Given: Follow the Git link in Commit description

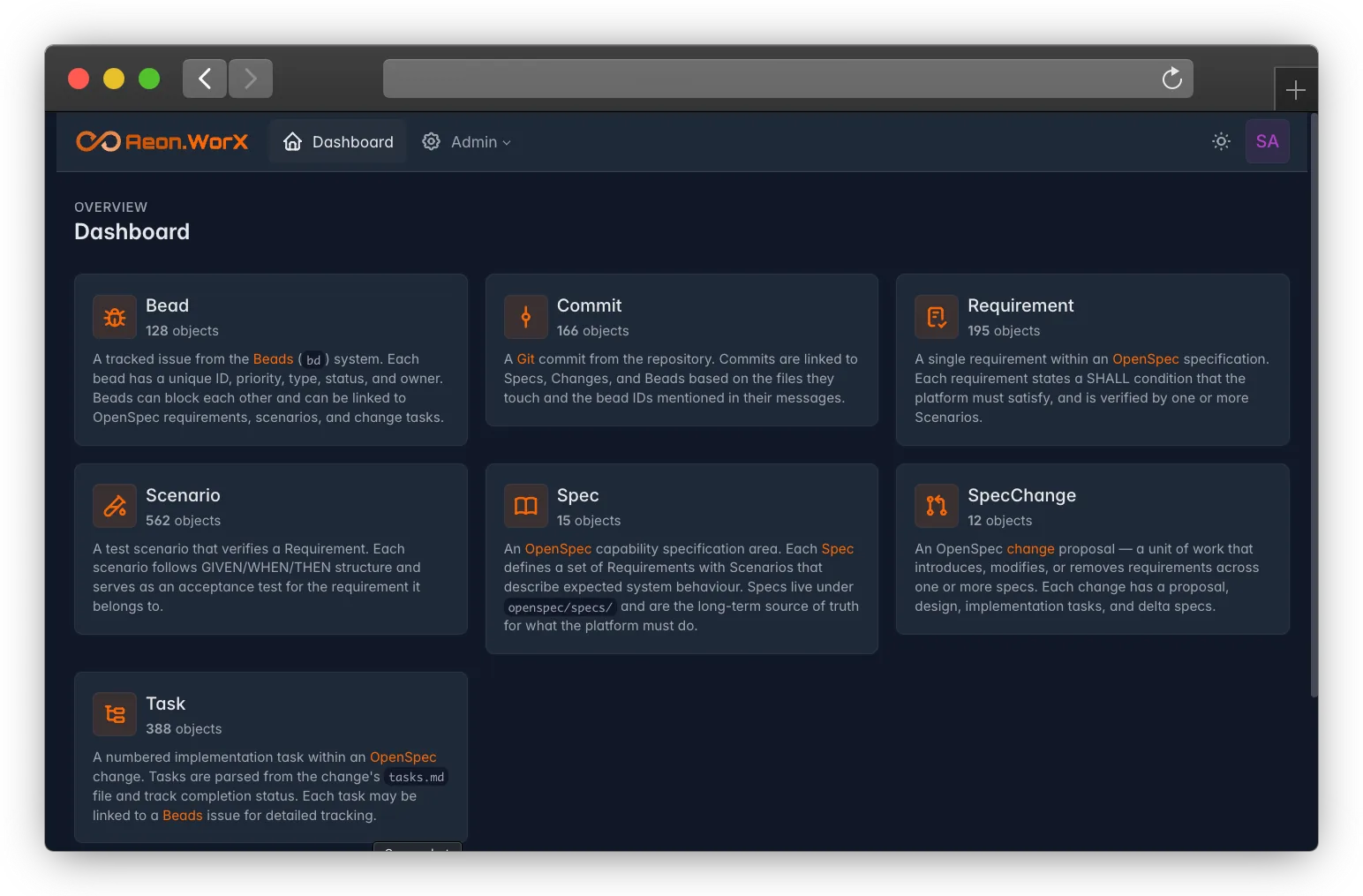Looking at the screenshot, I should tap(525, 359).
